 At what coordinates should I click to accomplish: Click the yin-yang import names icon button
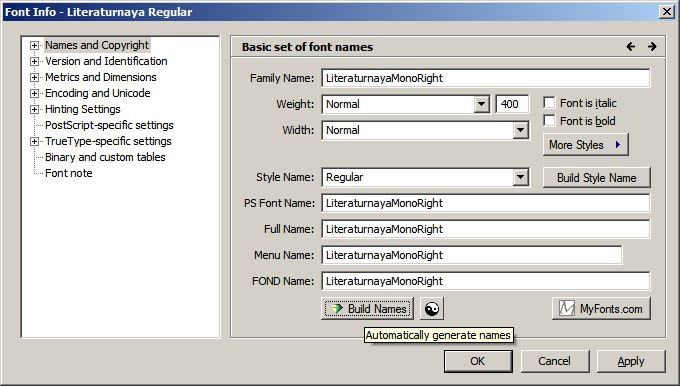432,309
